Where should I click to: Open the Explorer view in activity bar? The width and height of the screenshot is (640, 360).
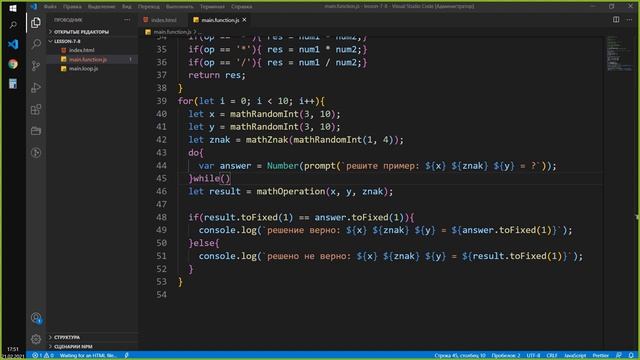(36, 23)
